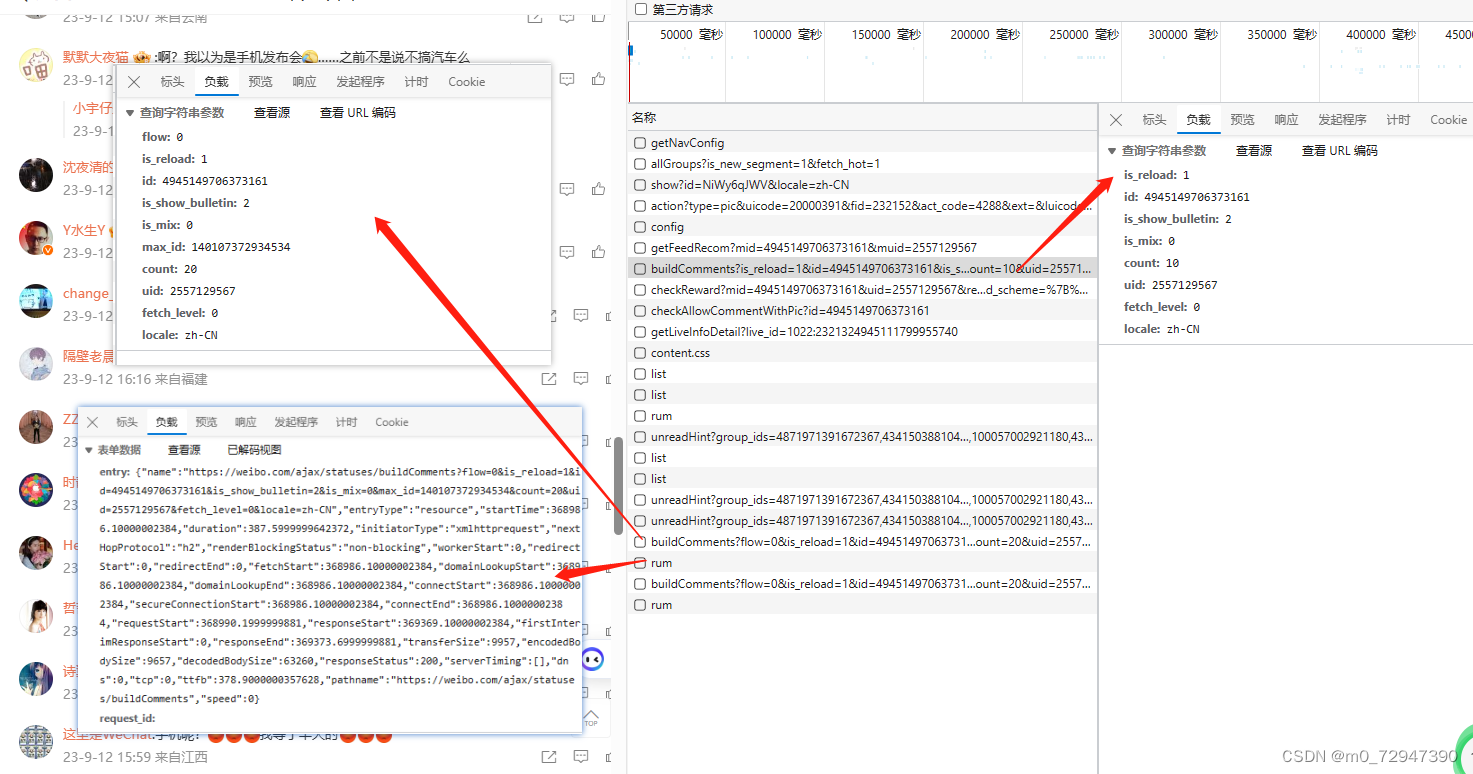Viewport: 1473px width, 774px height.
Task: Click repost icon on 15:07 来自云南 comment
Action: (x=535, y=16)
